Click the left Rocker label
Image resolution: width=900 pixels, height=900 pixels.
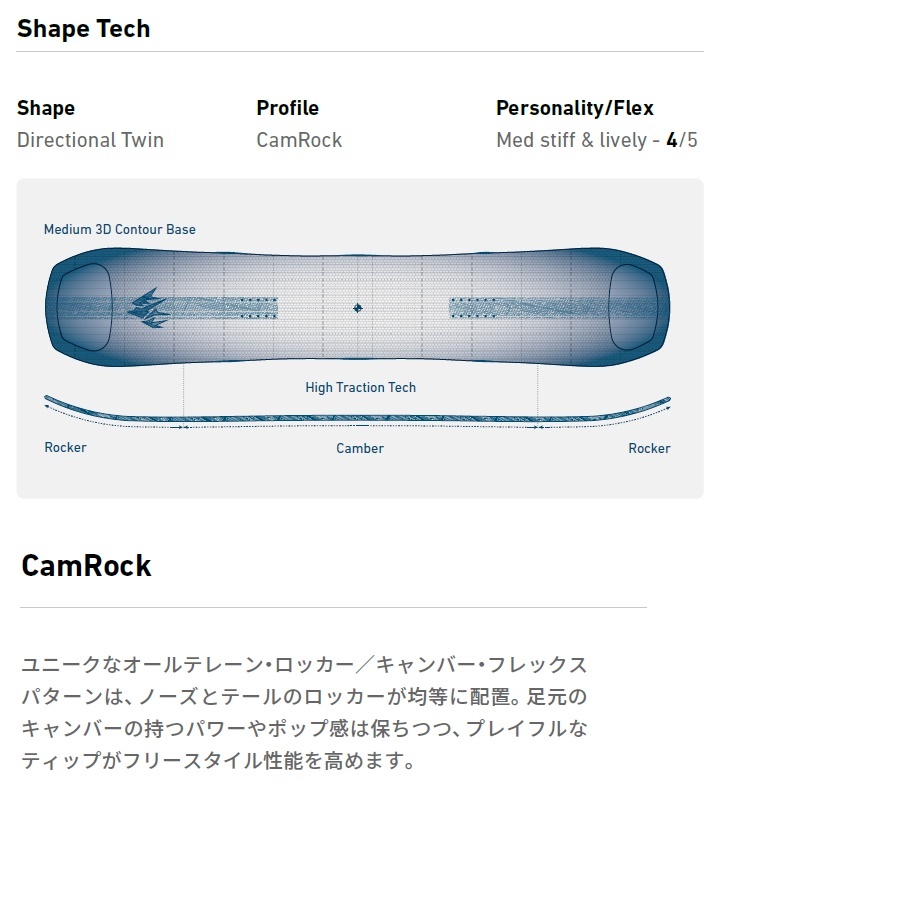[x=65, y=447]
